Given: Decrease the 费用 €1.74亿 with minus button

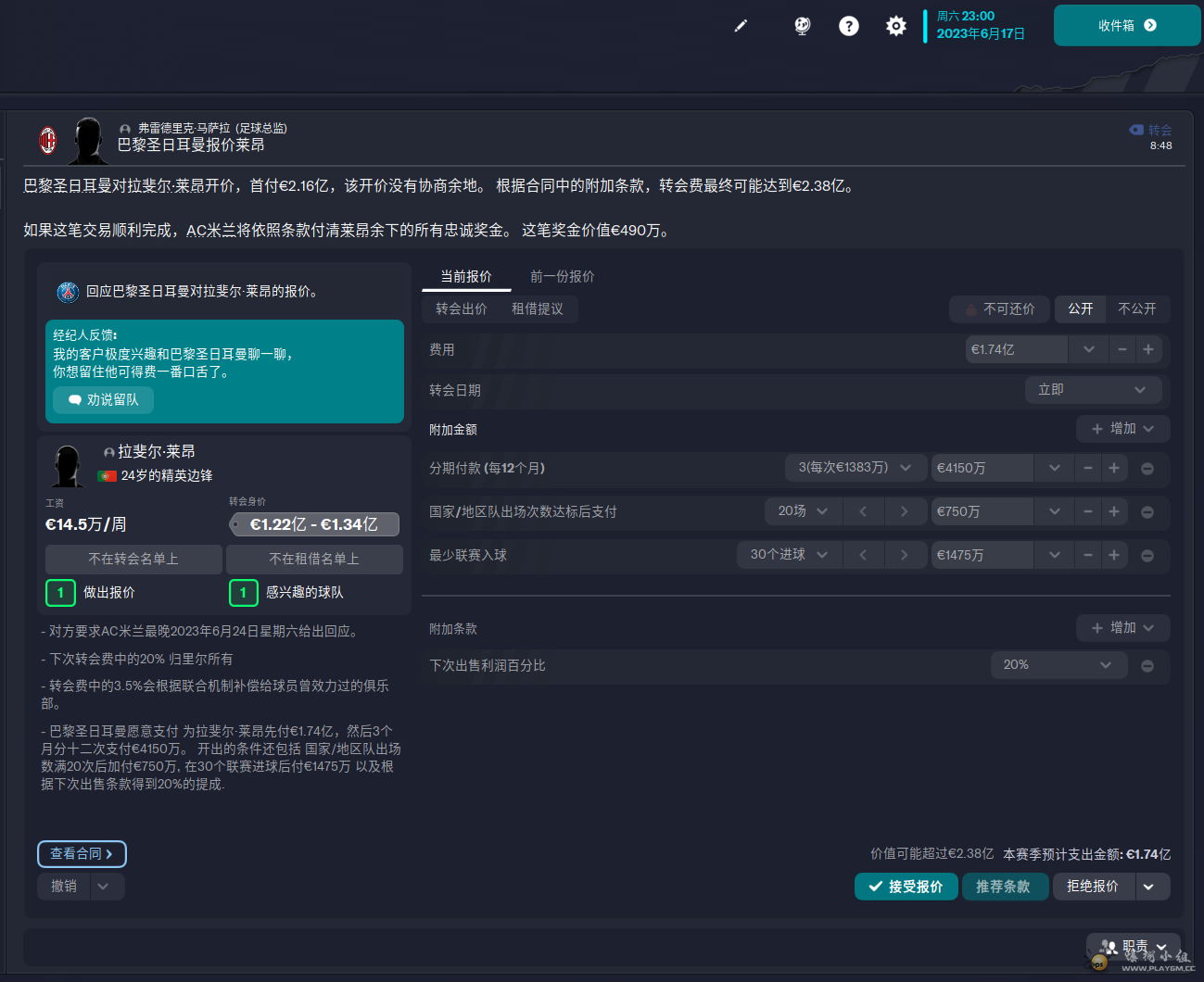Looking at the screenshot, I should [x=1122, y=349].
